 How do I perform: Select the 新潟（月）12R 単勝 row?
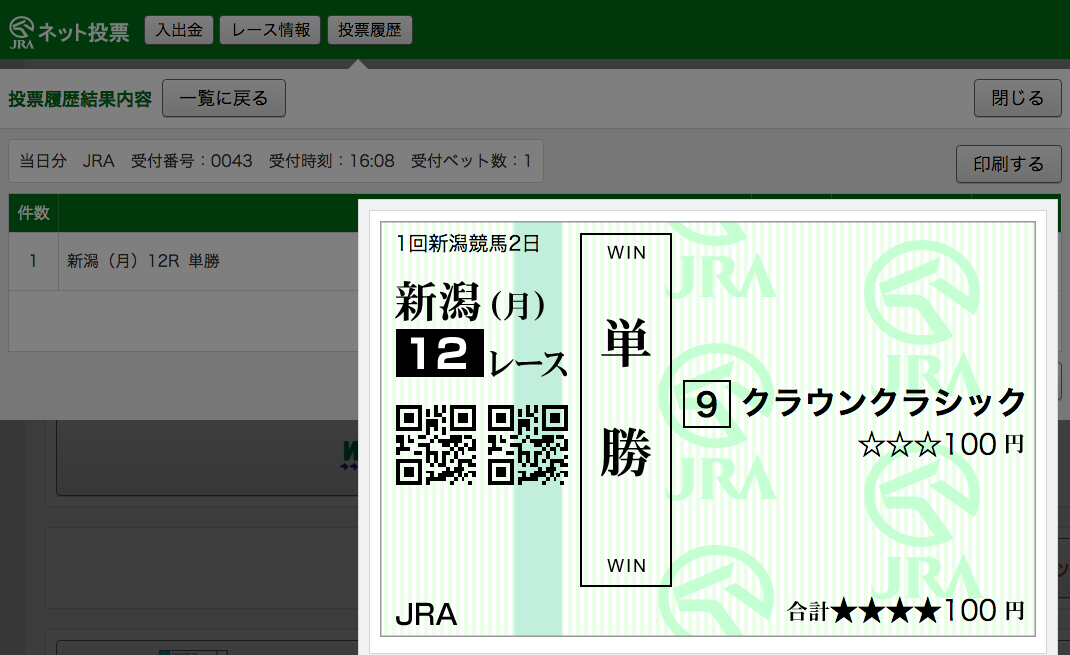[183, 261]
